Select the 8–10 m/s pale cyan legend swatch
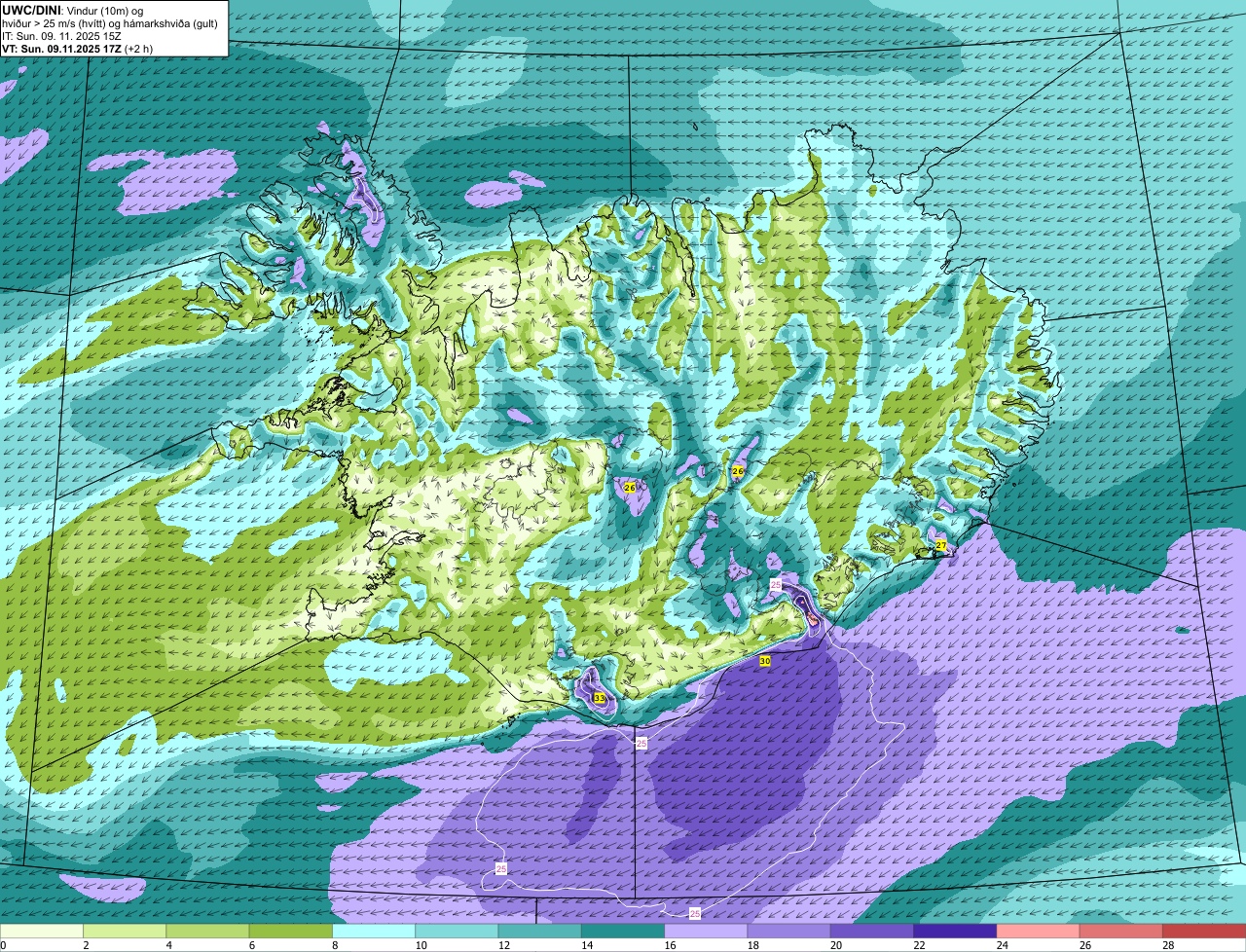 (x=374, y=932)
